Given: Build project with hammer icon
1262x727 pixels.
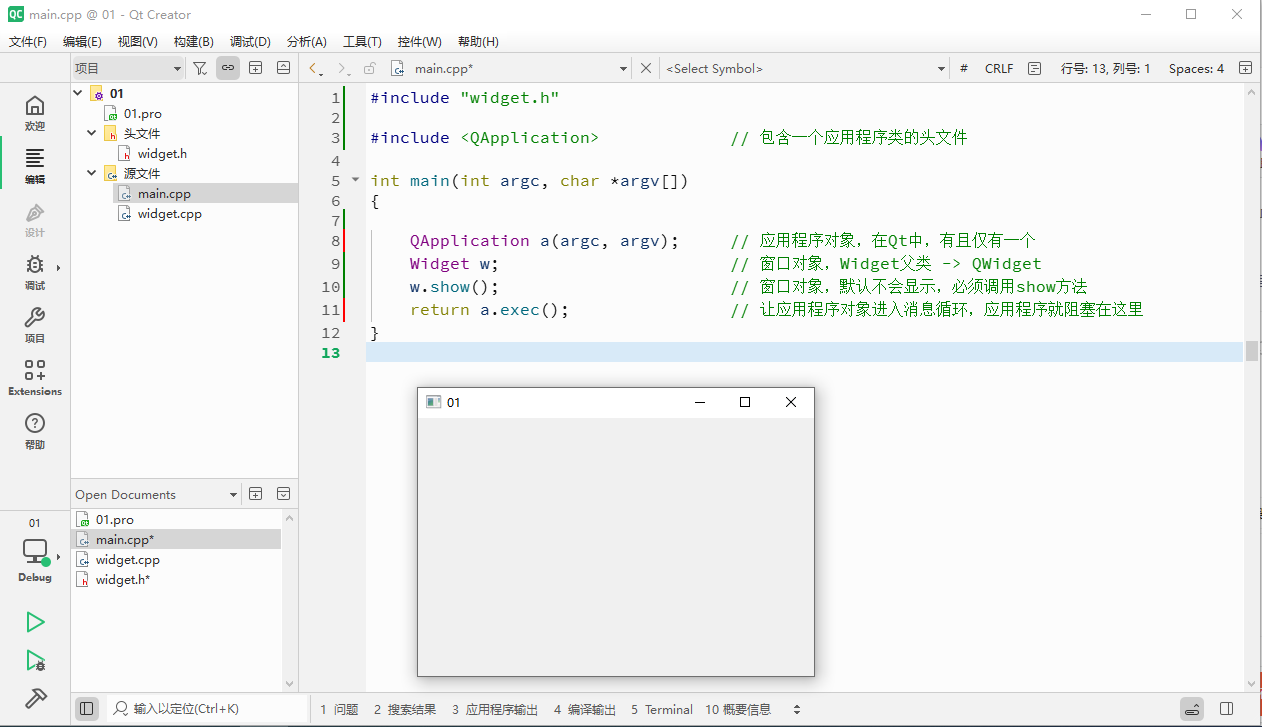Looking at the screenshot, I should 35,698.
